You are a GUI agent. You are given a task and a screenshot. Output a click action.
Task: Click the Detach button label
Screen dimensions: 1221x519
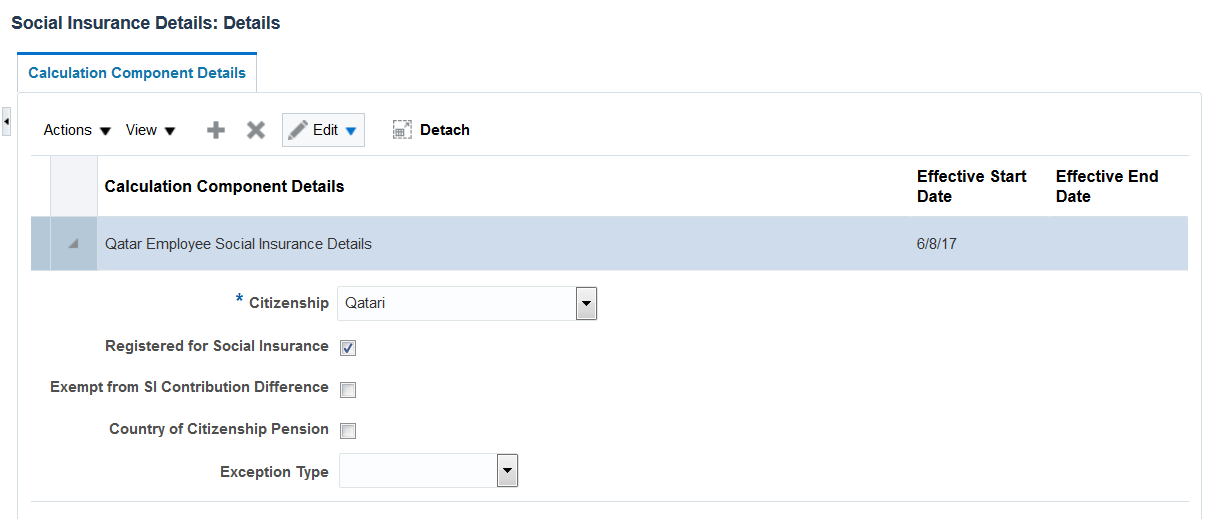click(x=445, y=130)
